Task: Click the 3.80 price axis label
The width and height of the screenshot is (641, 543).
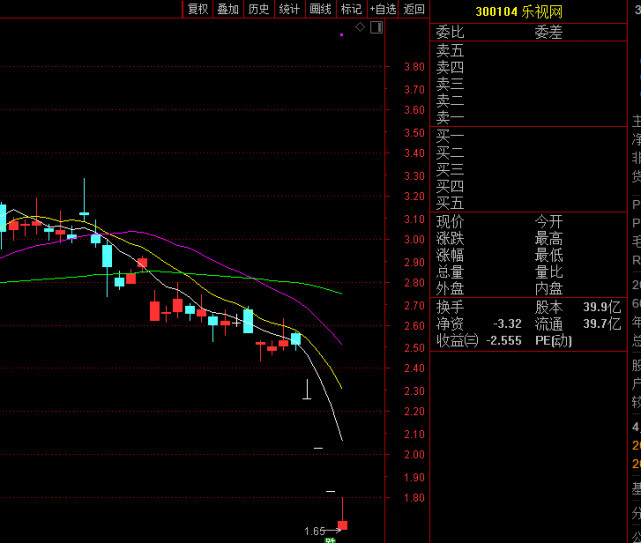Action: tap(414, 67)
